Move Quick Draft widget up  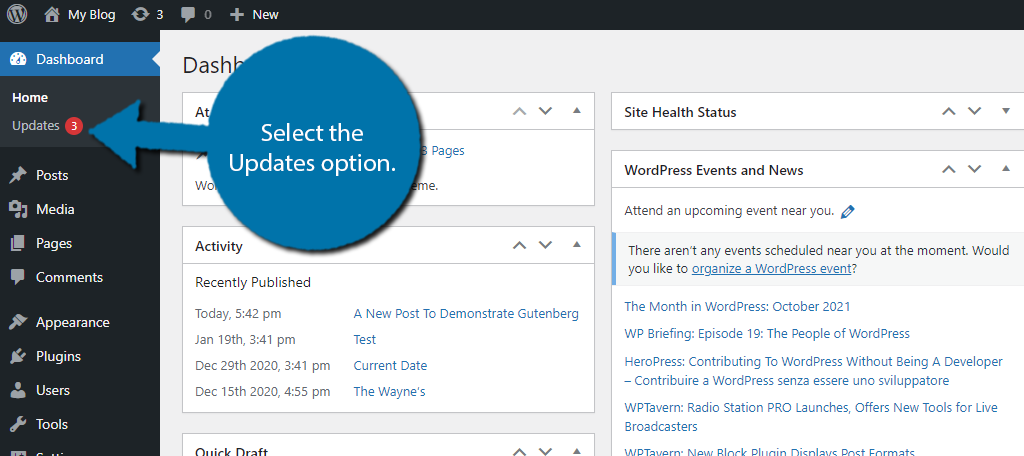tap(519, 451)
